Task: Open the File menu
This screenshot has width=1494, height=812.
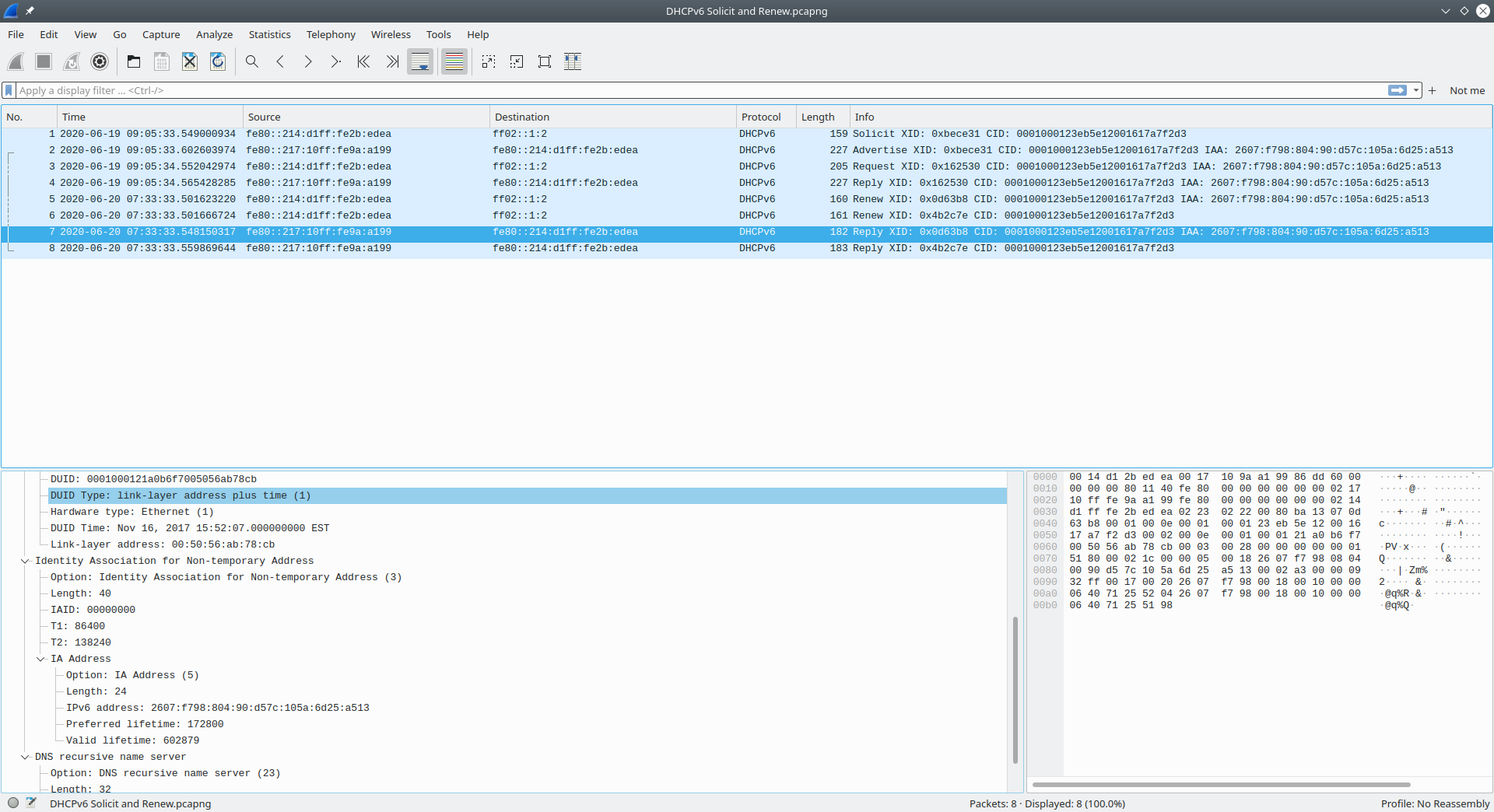Action: click(x=16, y=34)
